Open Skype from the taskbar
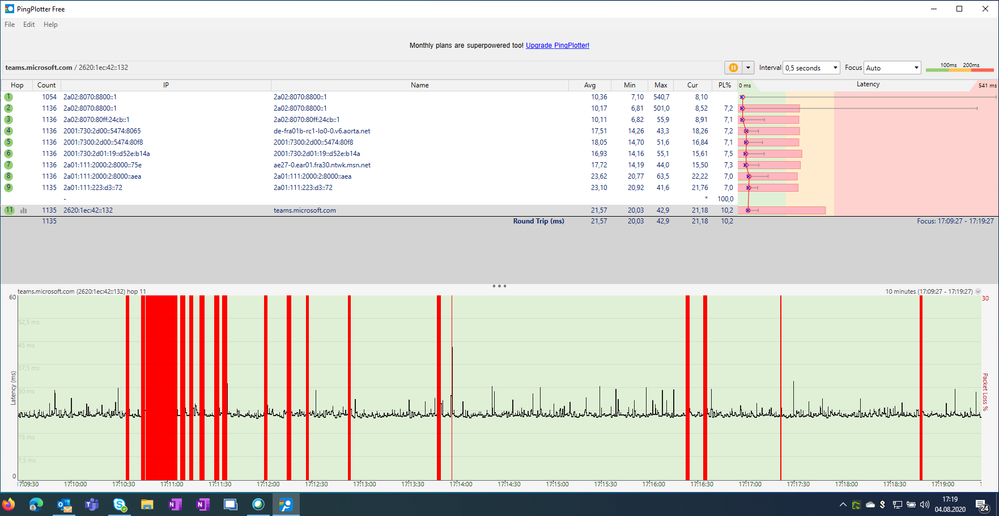 (120, 504)
